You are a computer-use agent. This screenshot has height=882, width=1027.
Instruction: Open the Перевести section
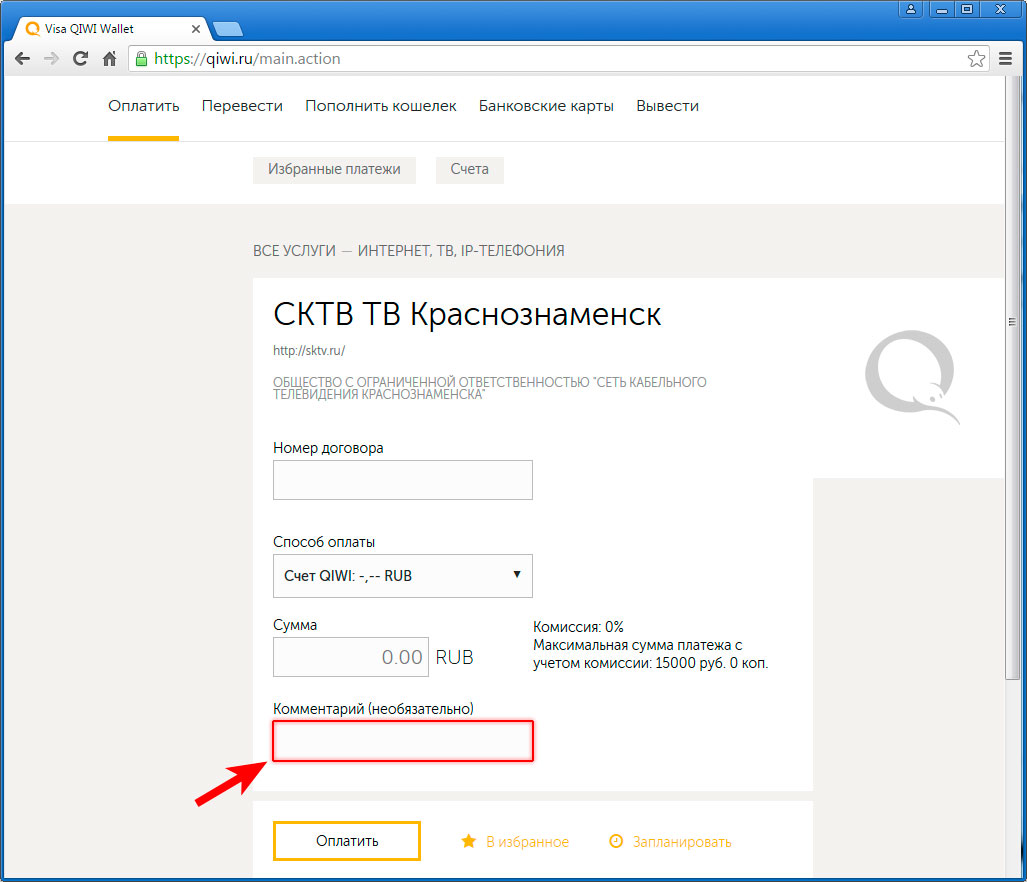coord(242,106)
